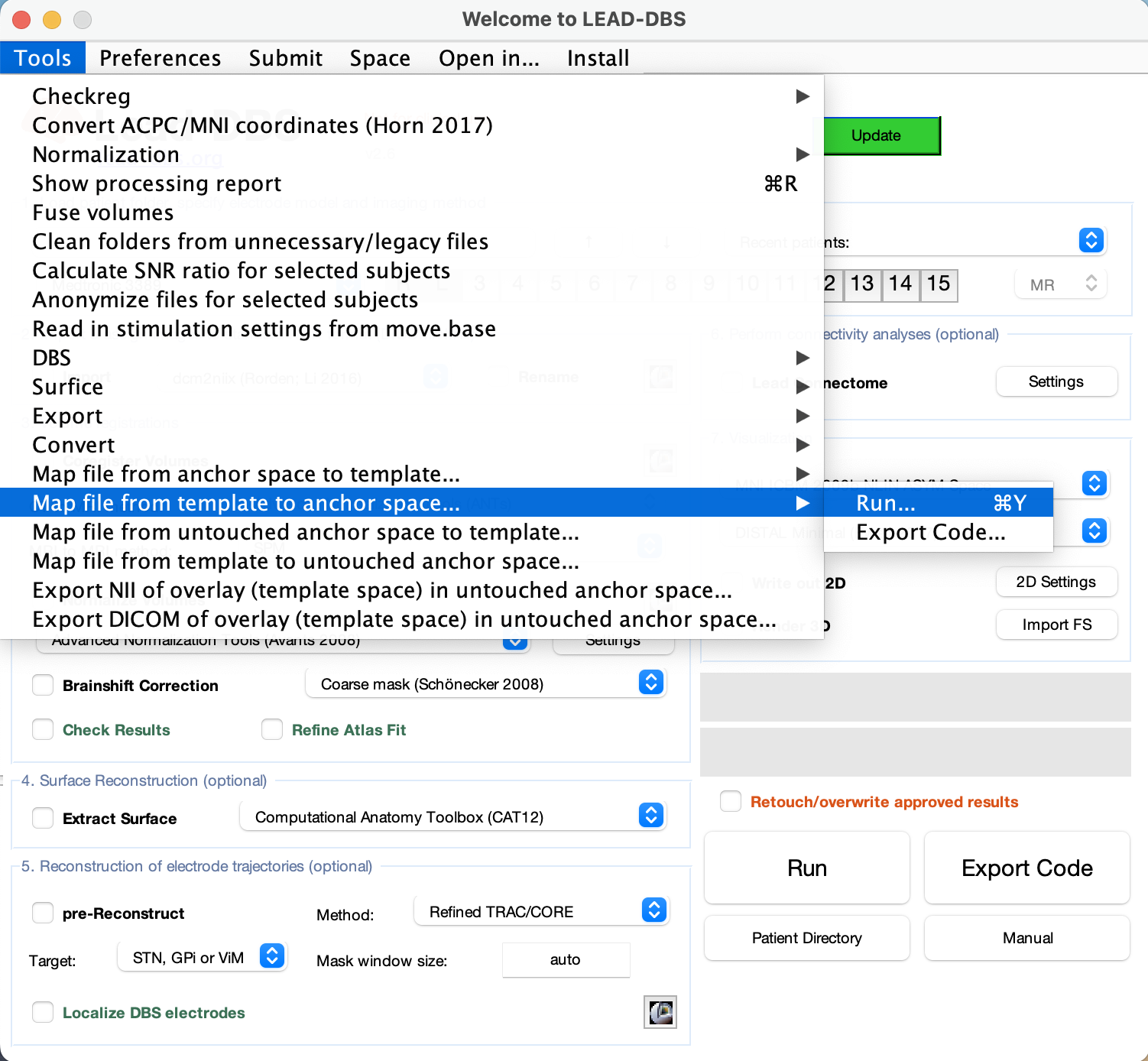
Task: Expand the Normalization submenu arrow
Action: (x=803, y=154)
